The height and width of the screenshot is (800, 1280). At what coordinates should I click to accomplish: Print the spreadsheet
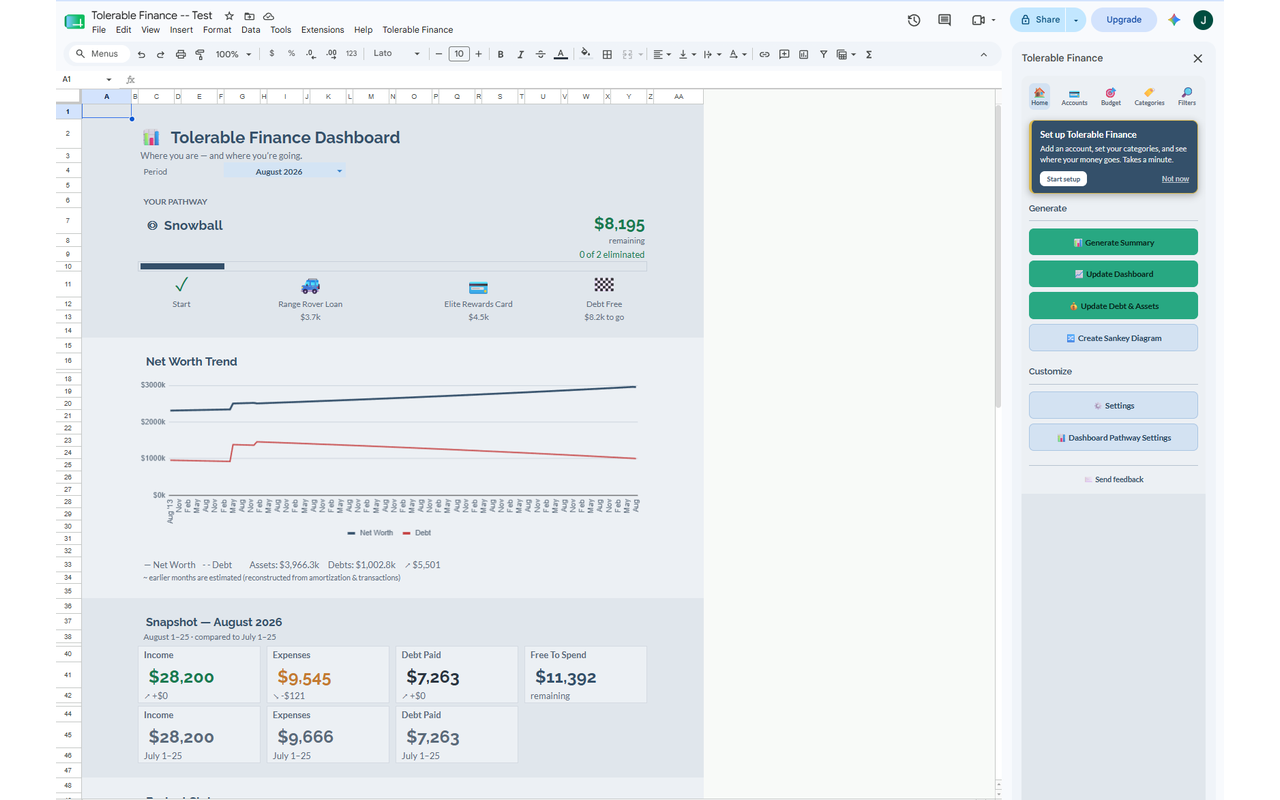tap(180, 54)
